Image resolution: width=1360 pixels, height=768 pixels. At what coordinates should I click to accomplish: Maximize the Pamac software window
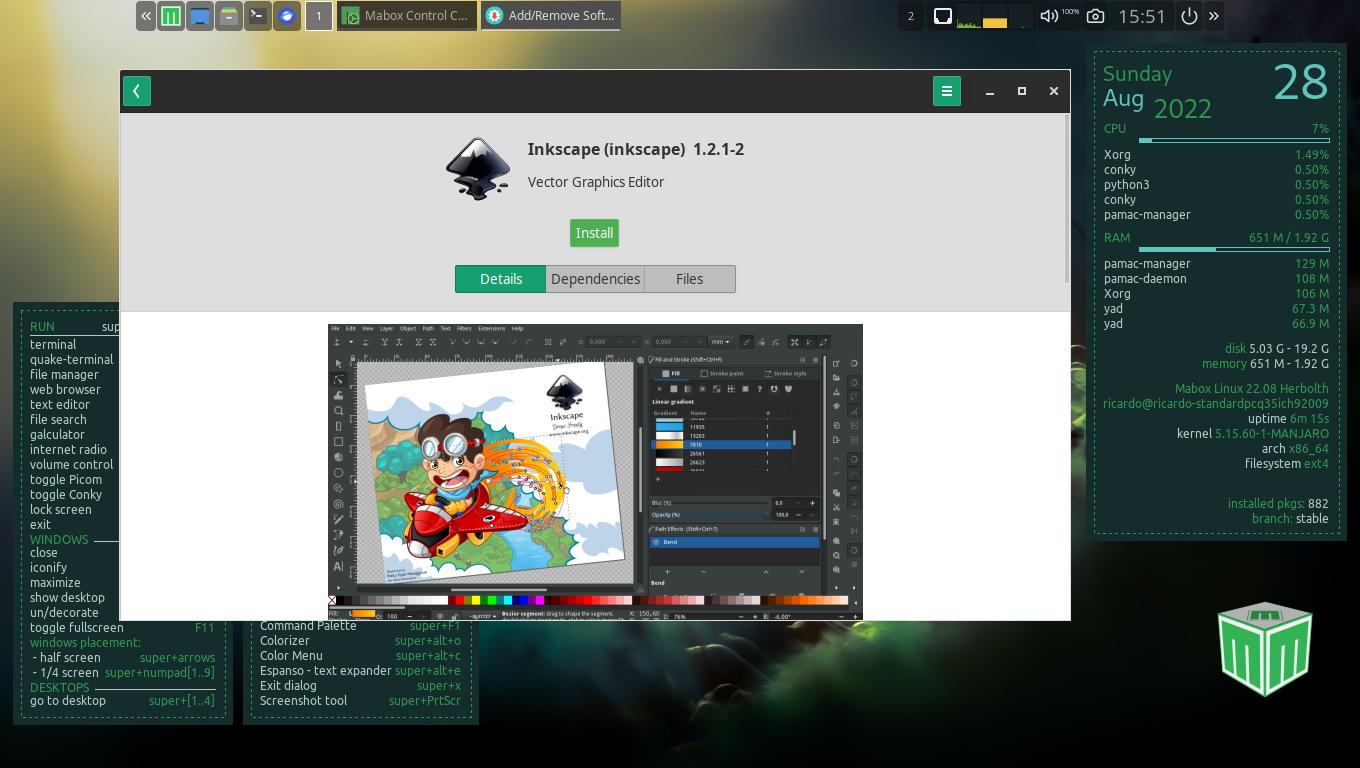pos(1021,91)
